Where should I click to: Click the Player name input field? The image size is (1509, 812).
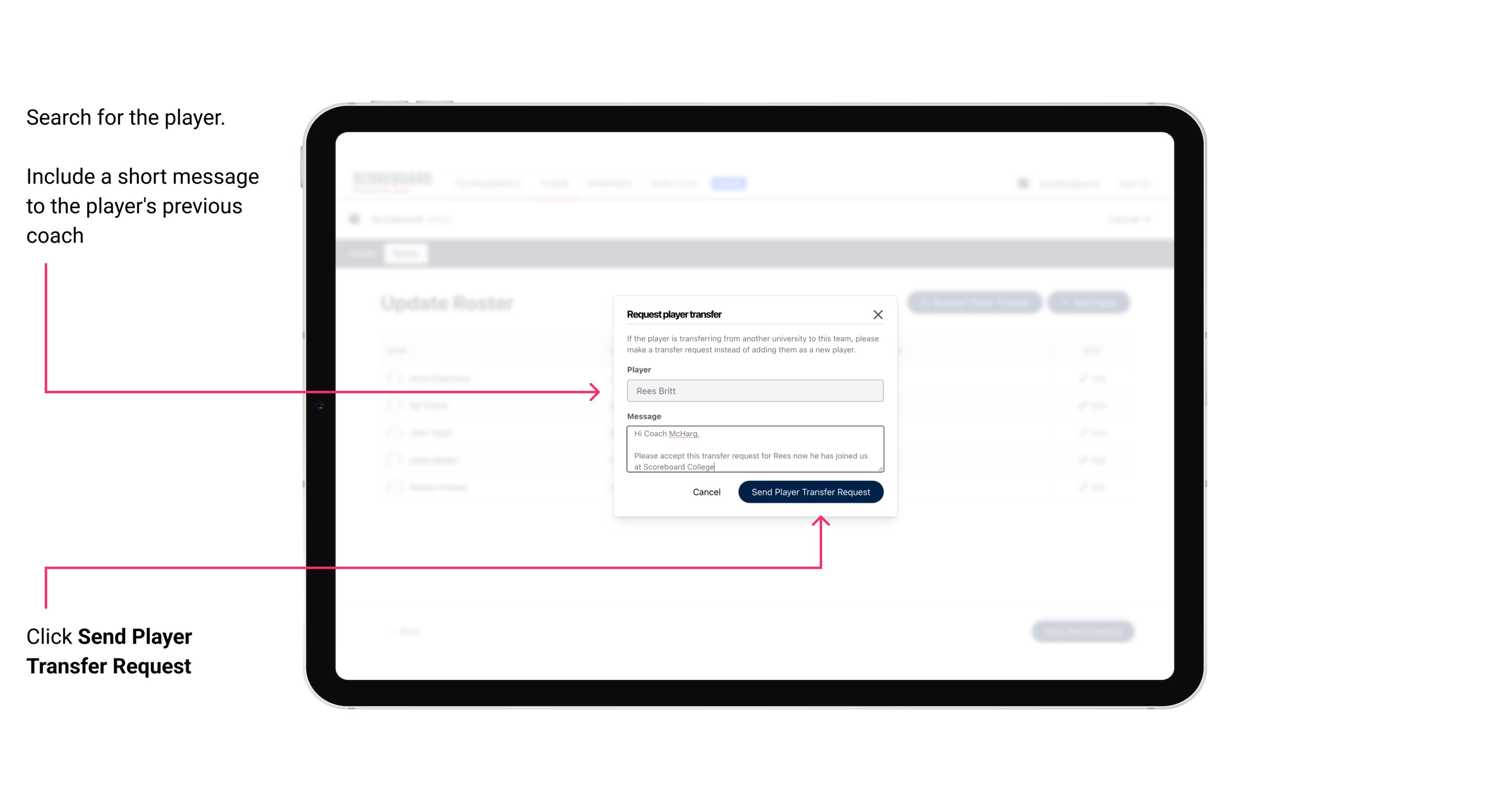tap(753, 391)
